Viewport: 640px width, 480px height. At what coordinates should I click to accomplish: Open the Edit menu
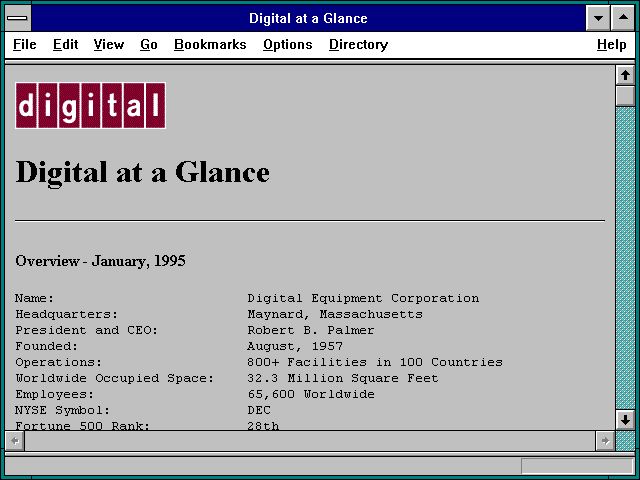65,44
